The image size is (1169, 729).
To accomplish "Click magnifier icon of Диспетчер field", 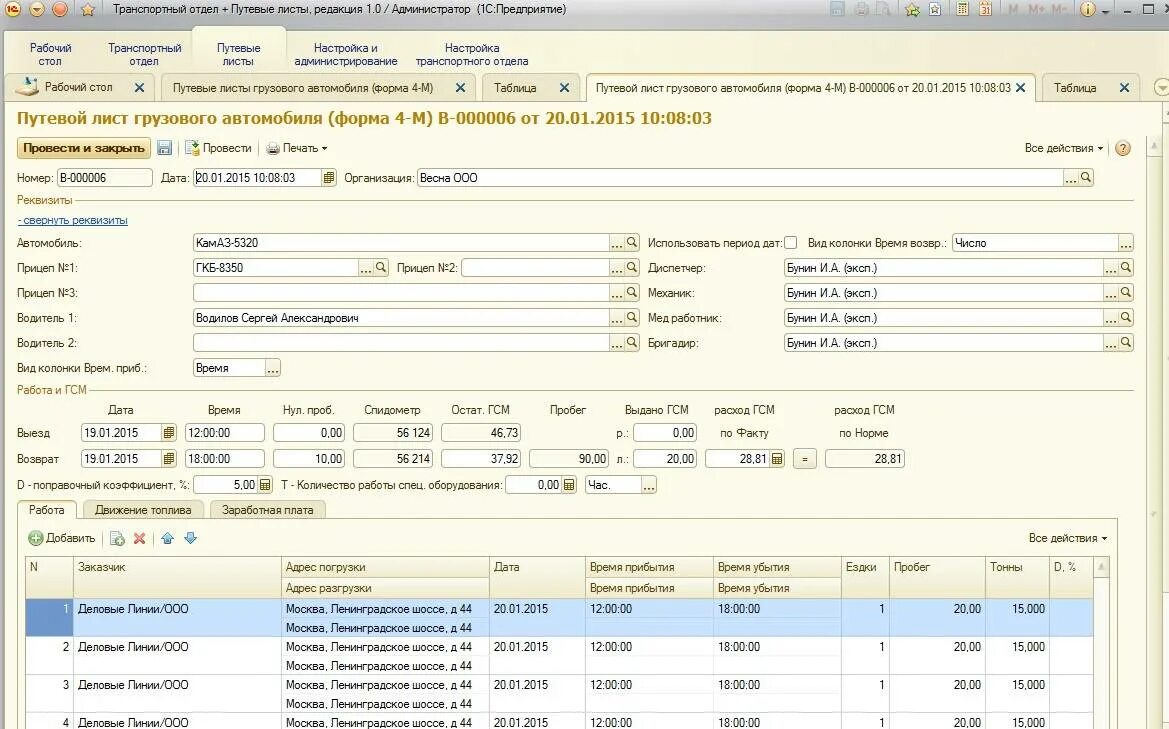I will coord(1126,267).
